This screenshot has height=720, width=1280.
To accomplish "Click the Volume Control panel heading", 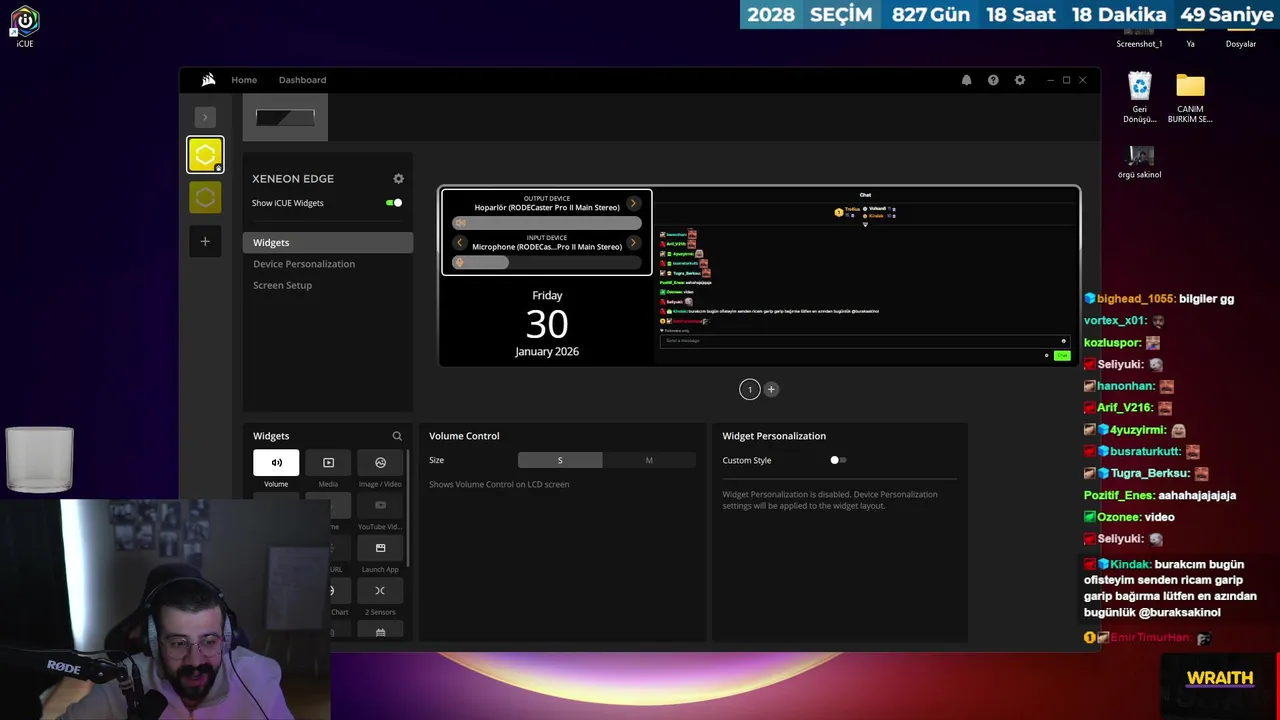I will 464,436.
